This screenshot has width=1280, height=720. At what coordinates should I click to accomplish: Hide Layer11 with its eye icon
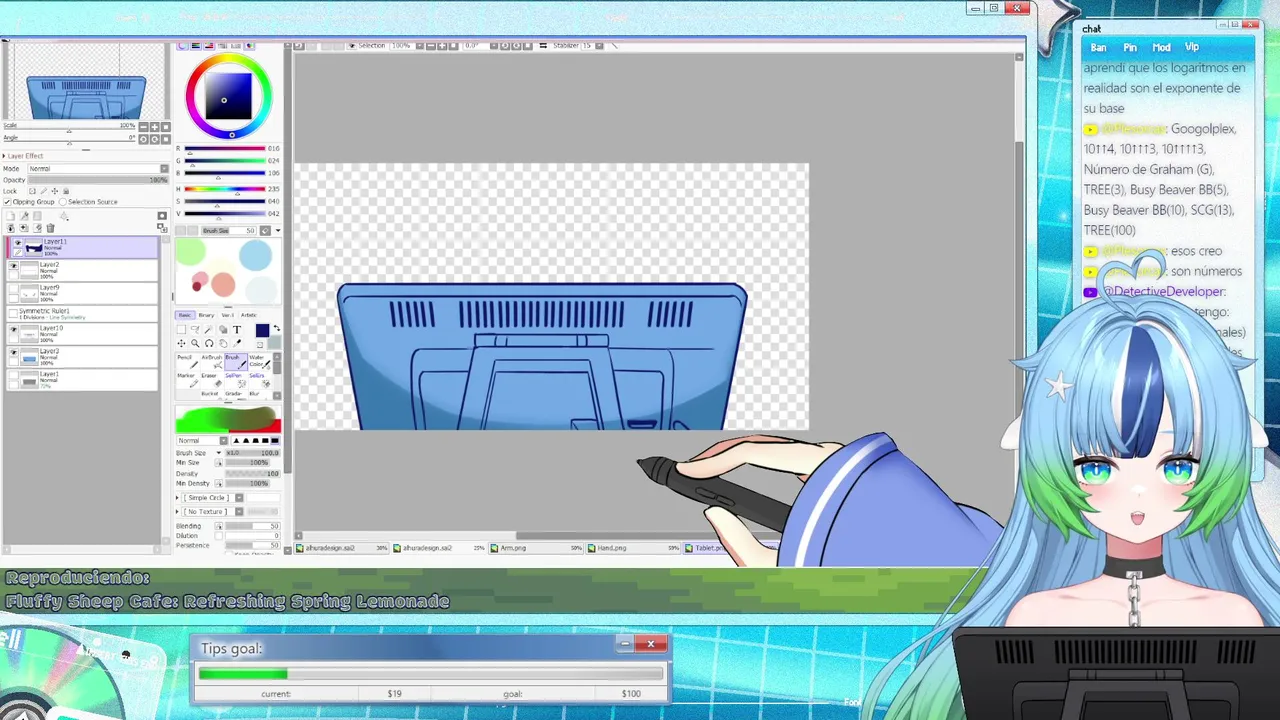click(18, 243)
